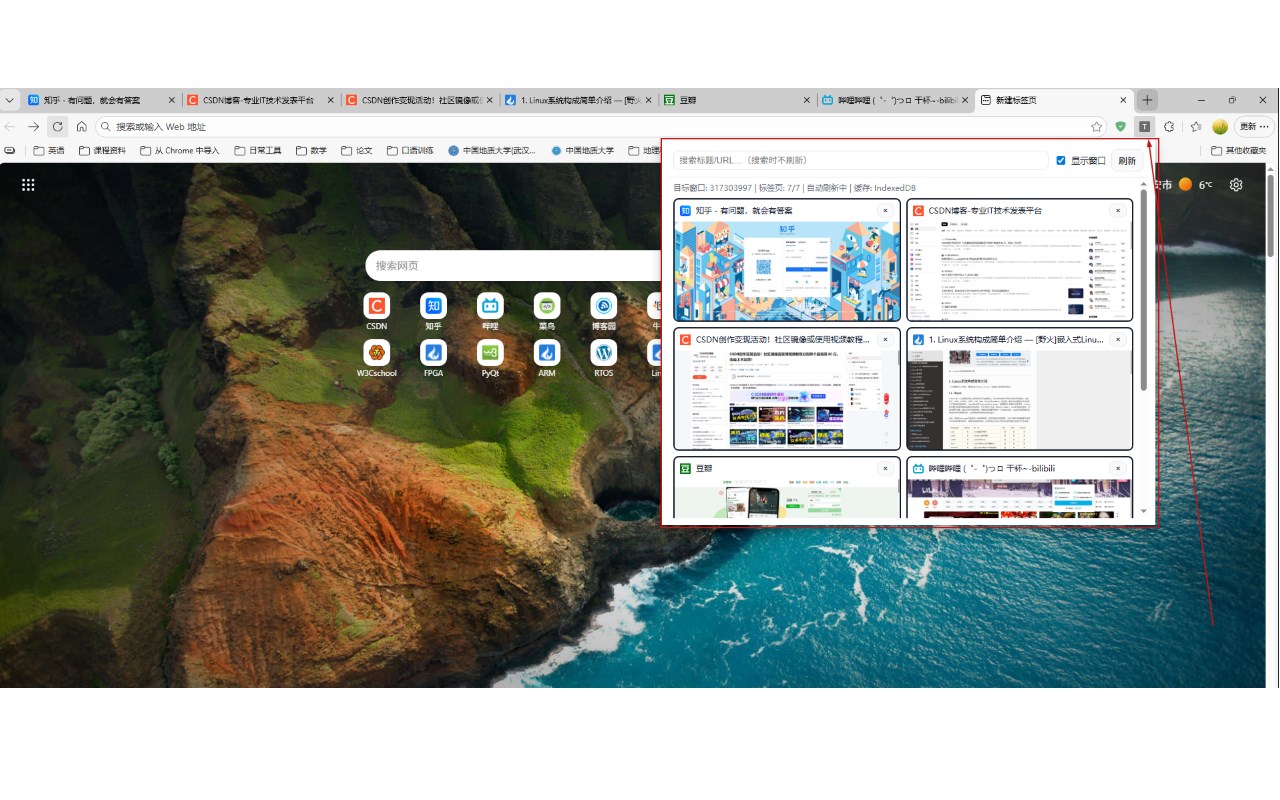The height and width of the screenshot is (800, 1280).
Task: Reload the page with the refresh icon
Action: (x=58, y=127)
